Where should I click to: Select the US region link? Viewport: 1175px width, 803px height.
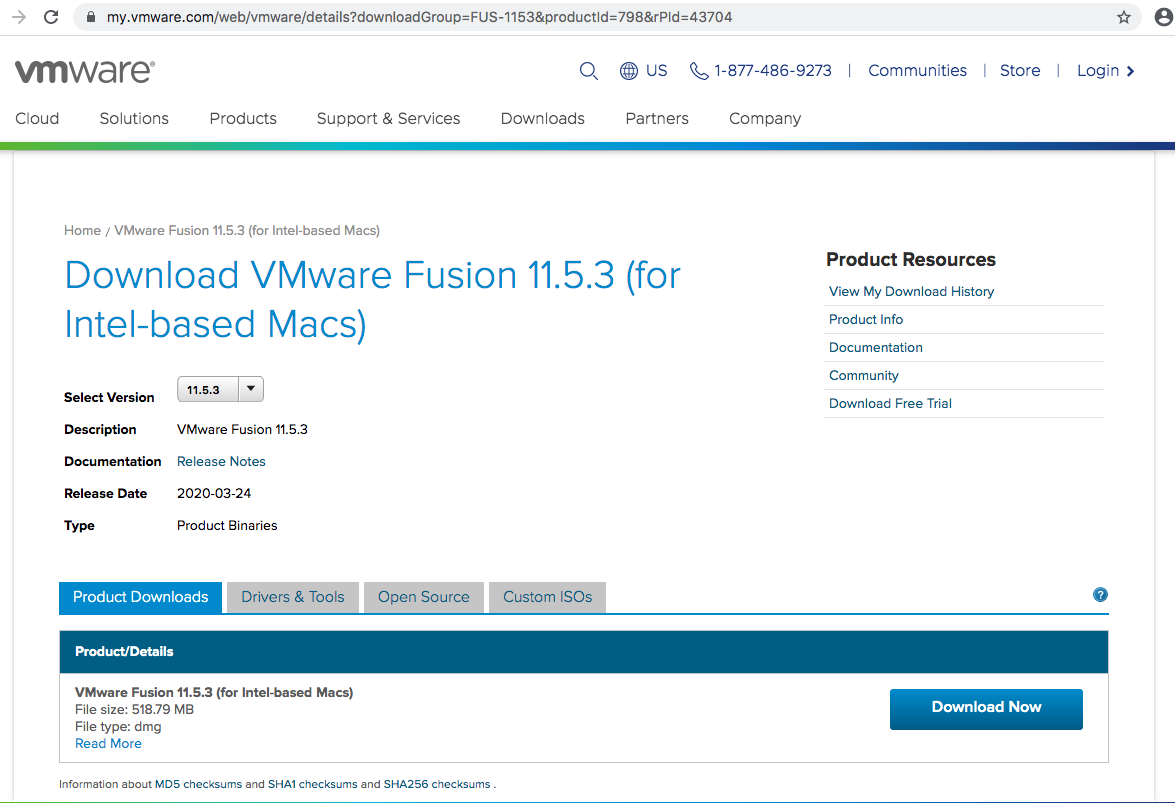click(656, 71)
